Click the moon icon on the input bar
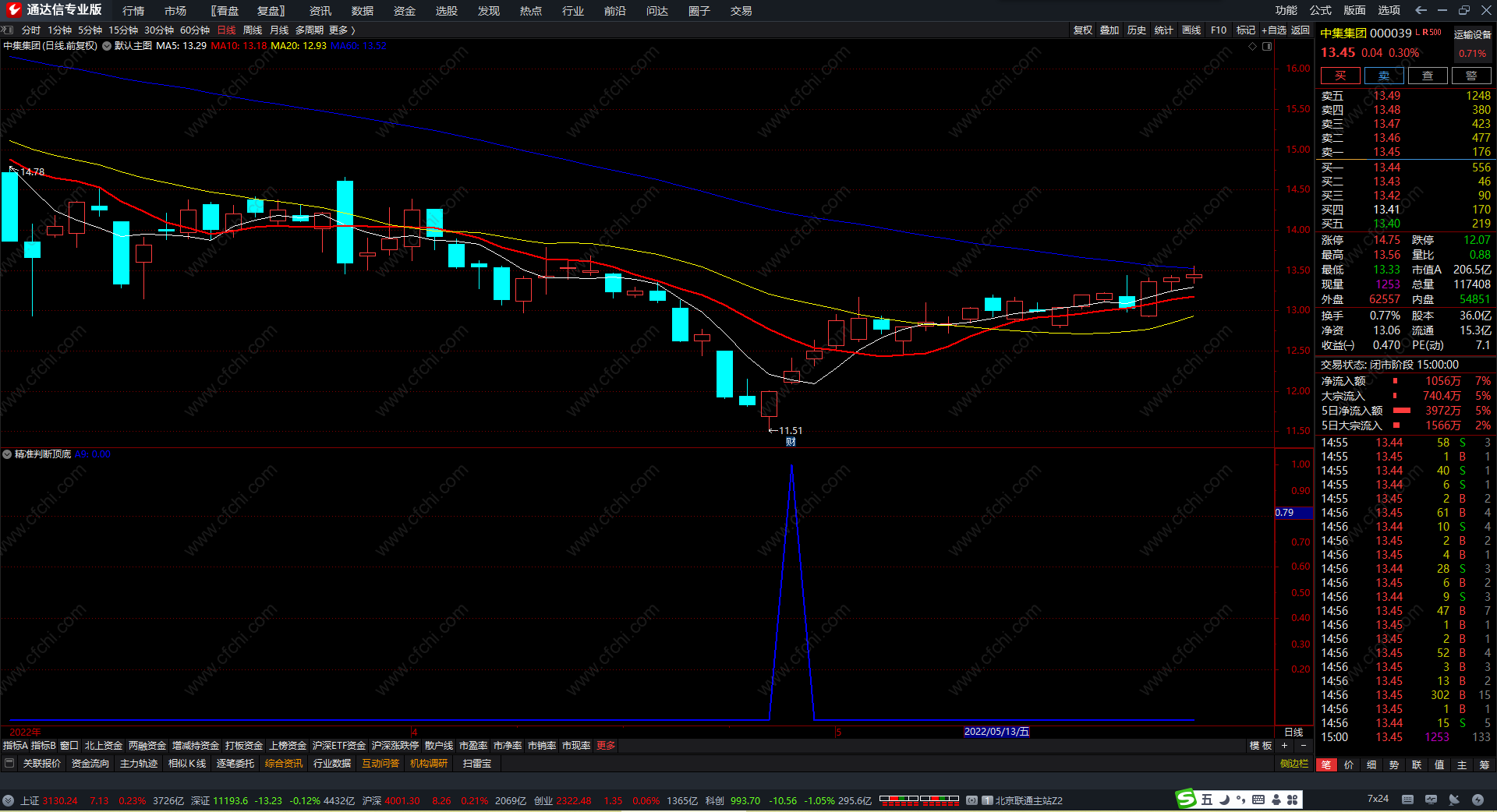The height and width of the screenshot is (812, 1497). click(x=1224, y=800)
